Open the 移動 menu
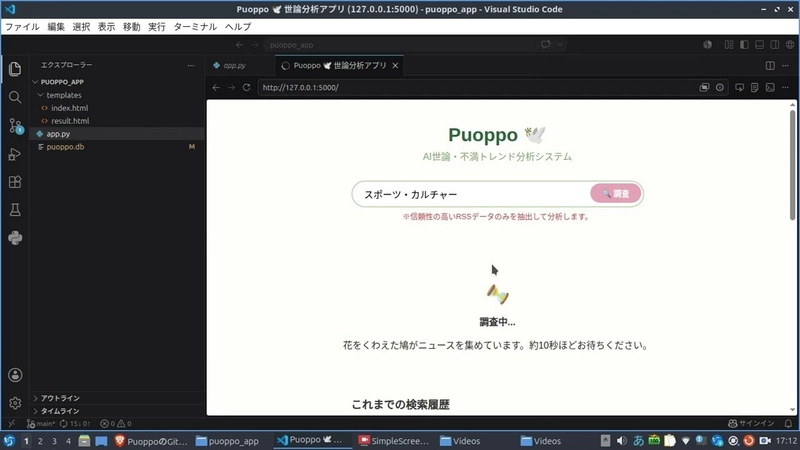 click(x=132, y=27)
